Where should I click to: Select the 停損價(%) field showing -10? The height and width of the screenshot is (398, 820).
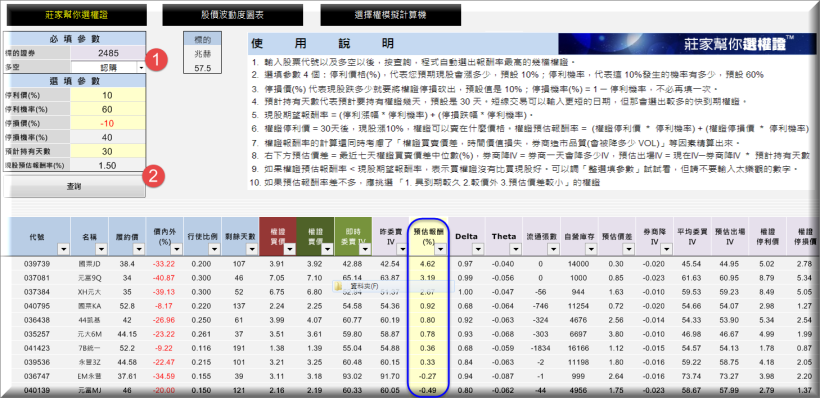point(108,123)
